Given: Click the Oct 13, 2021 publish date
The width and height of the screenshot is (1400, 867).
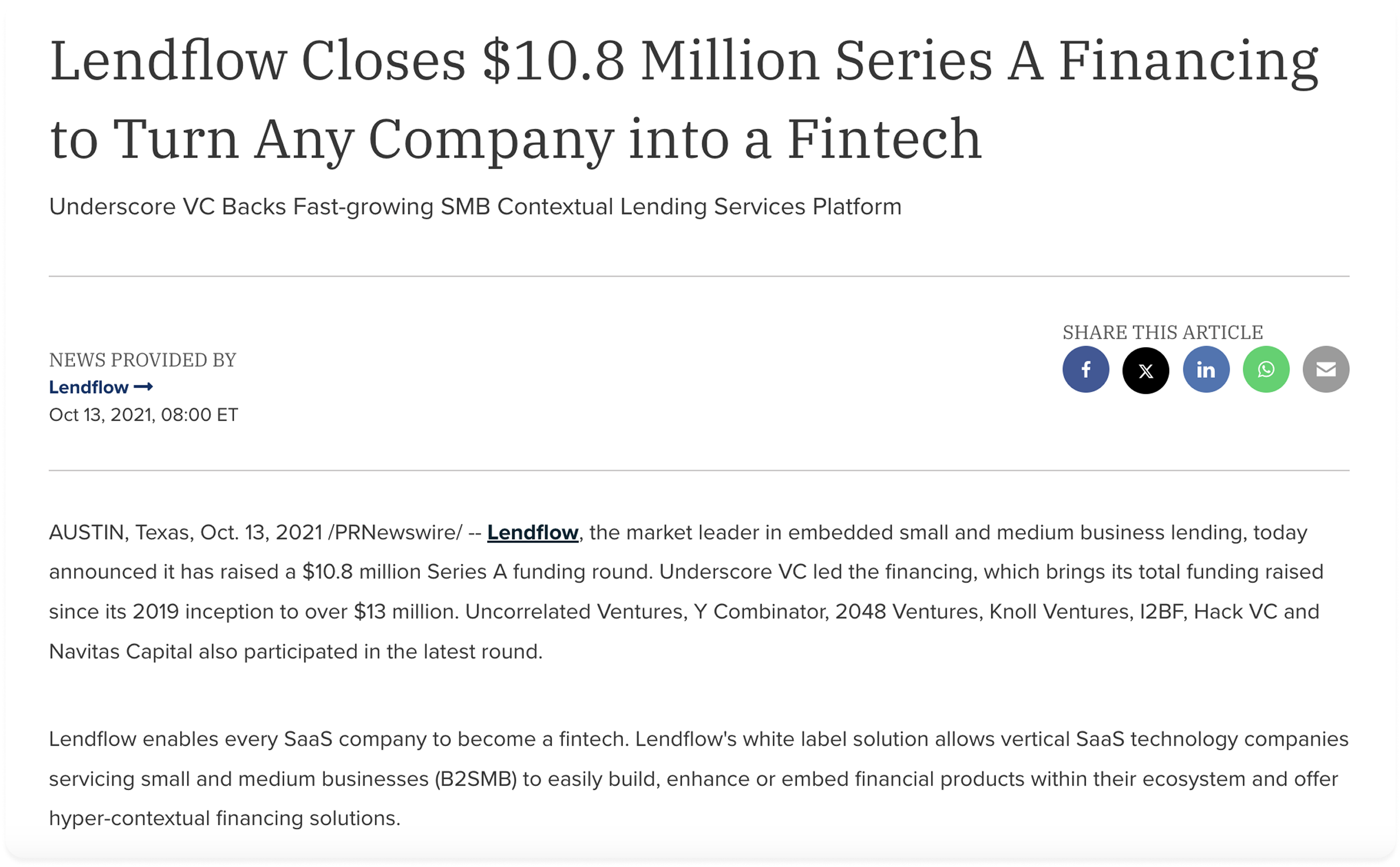Looking at the screenshot, I should pyautogui.click(x=143, y=414).
